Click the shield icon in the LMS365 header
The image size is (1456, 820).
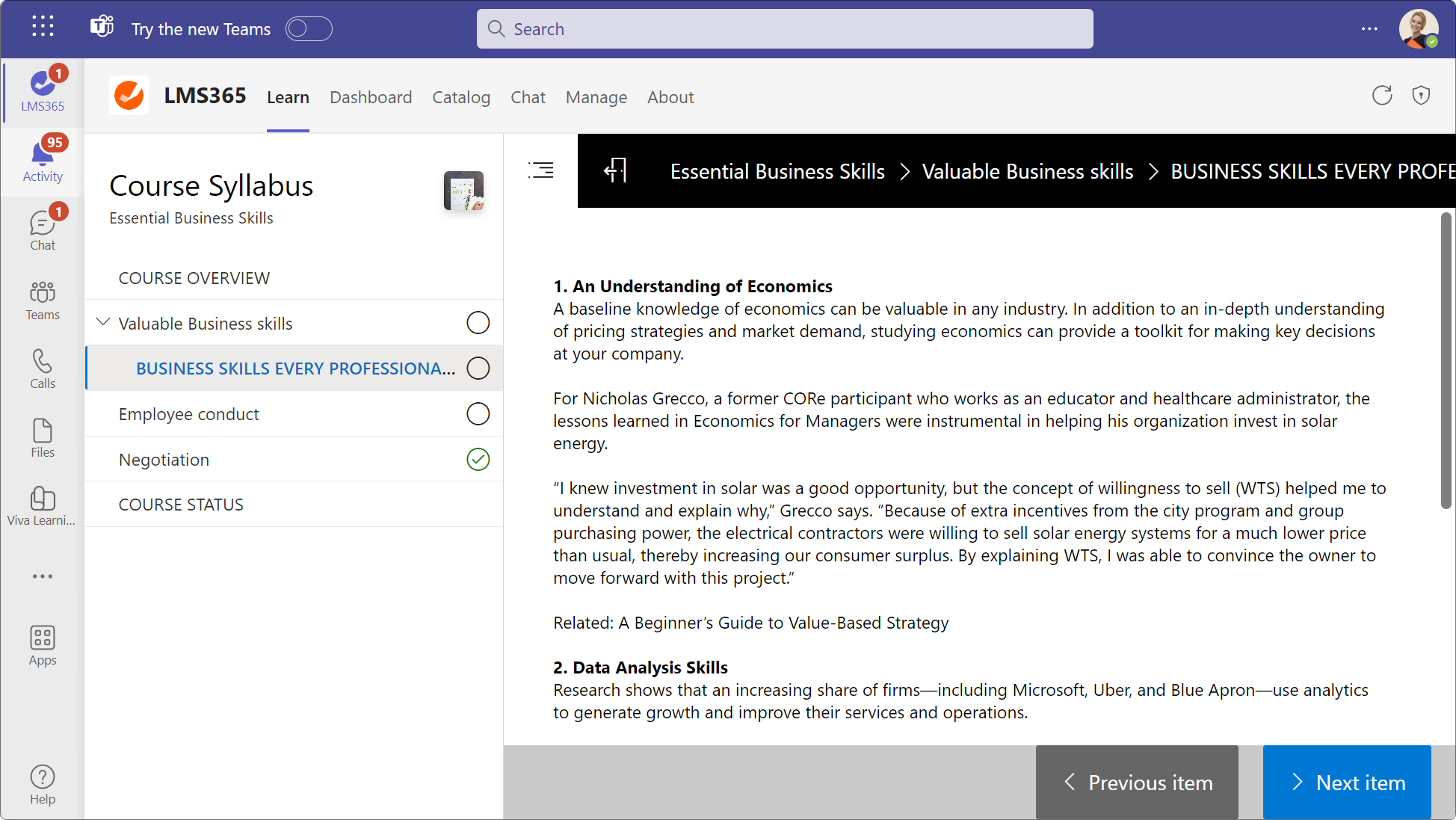pos(1421,96)
